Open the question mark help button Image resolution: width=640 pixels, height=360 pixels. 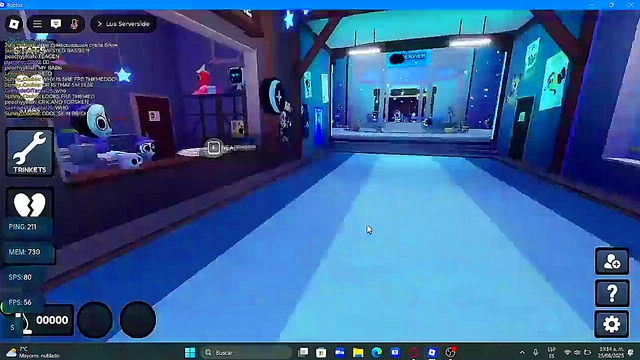point(612,293)
